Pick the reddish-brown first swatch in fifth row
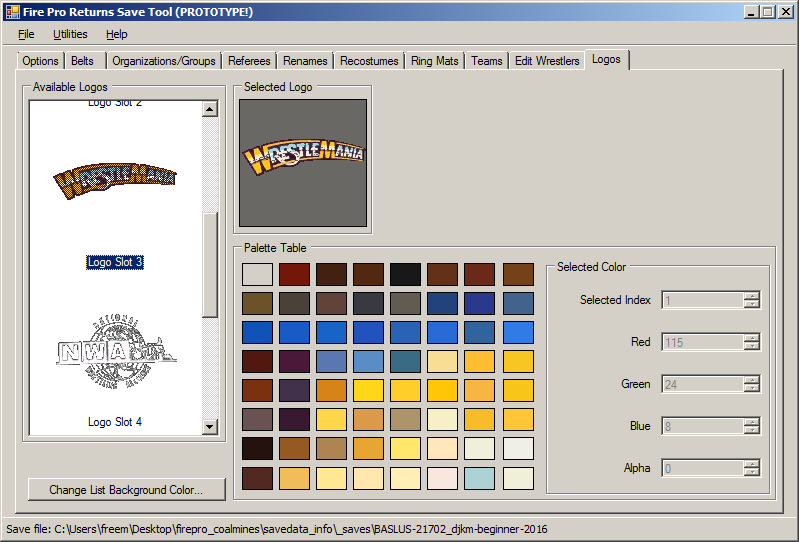This screenshot has width=799, height=542. click(257, 390)
